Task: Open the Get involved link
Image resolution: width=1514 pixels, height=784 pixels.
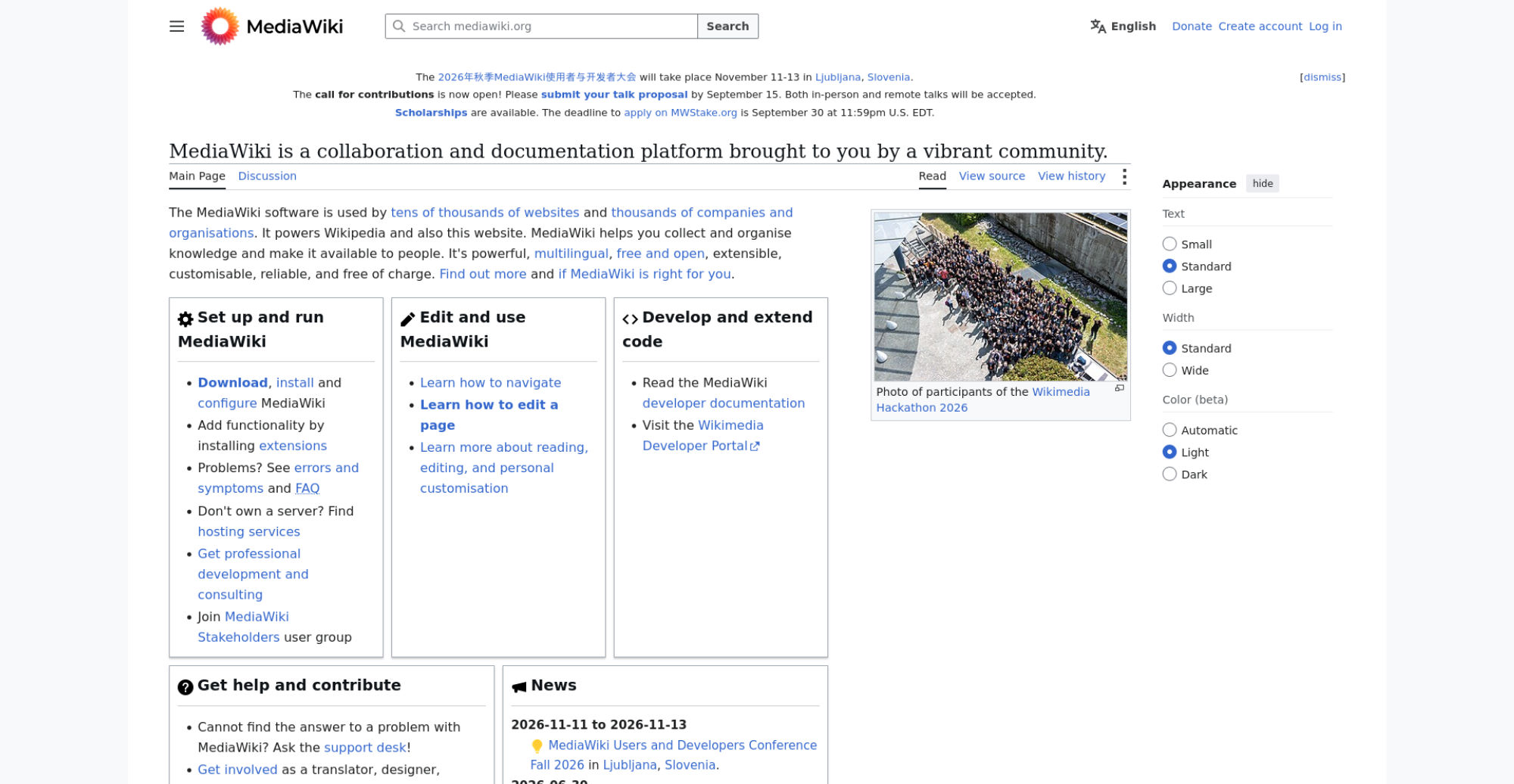Action: pyautogui.click(x=237, y=770)
